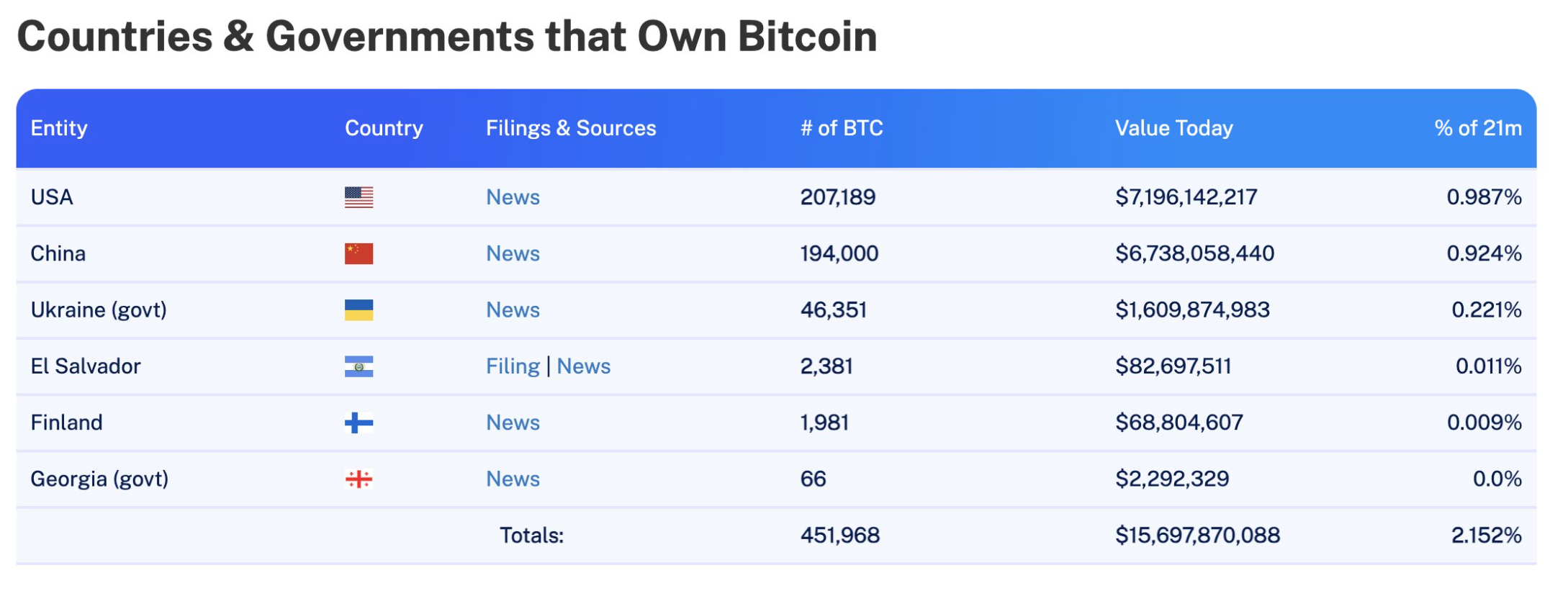Click the China flag icon

click(359, 253)
